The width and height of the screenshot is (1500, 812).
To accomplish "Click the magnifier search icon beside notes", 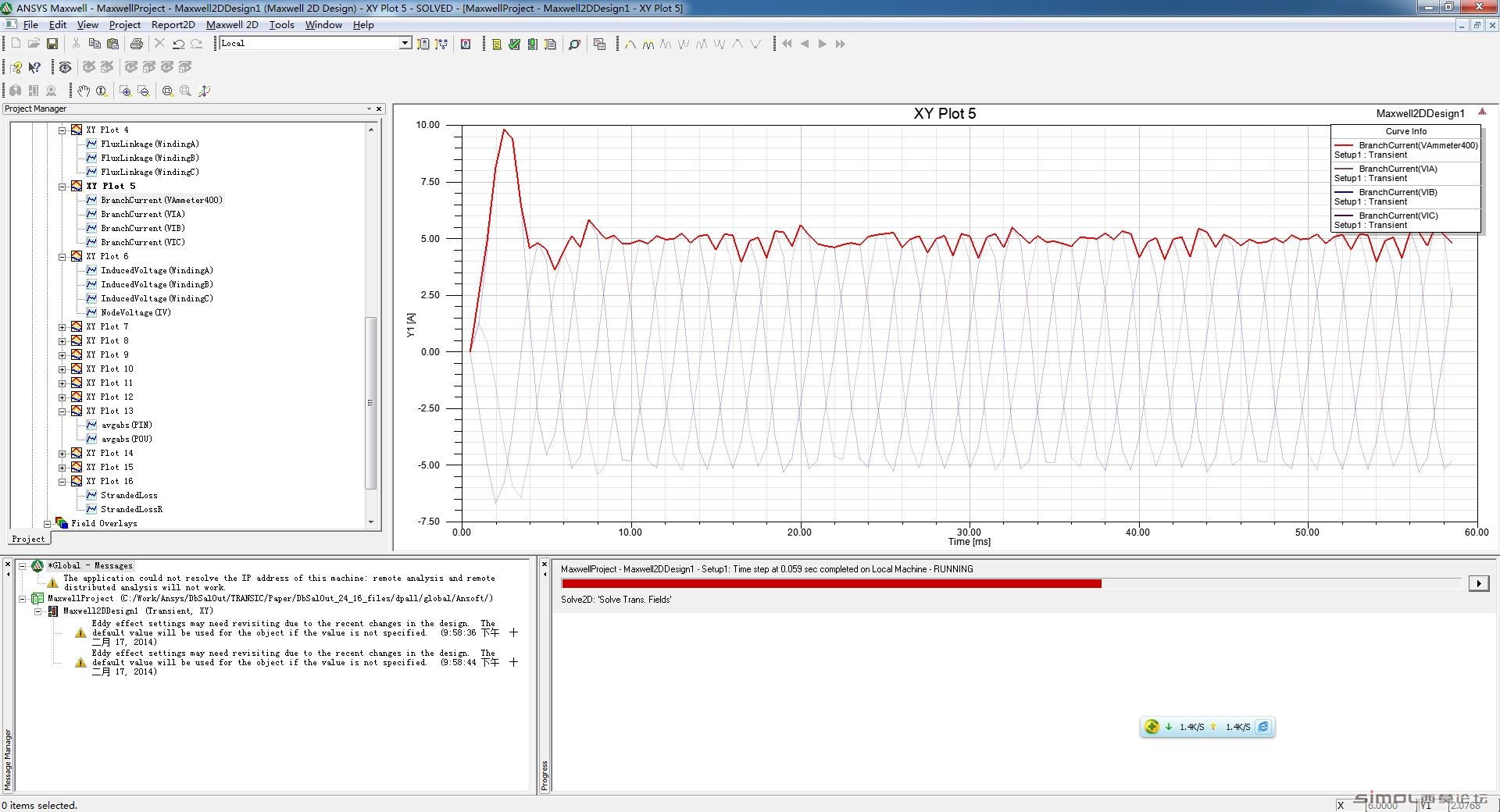I will (574, 44).
